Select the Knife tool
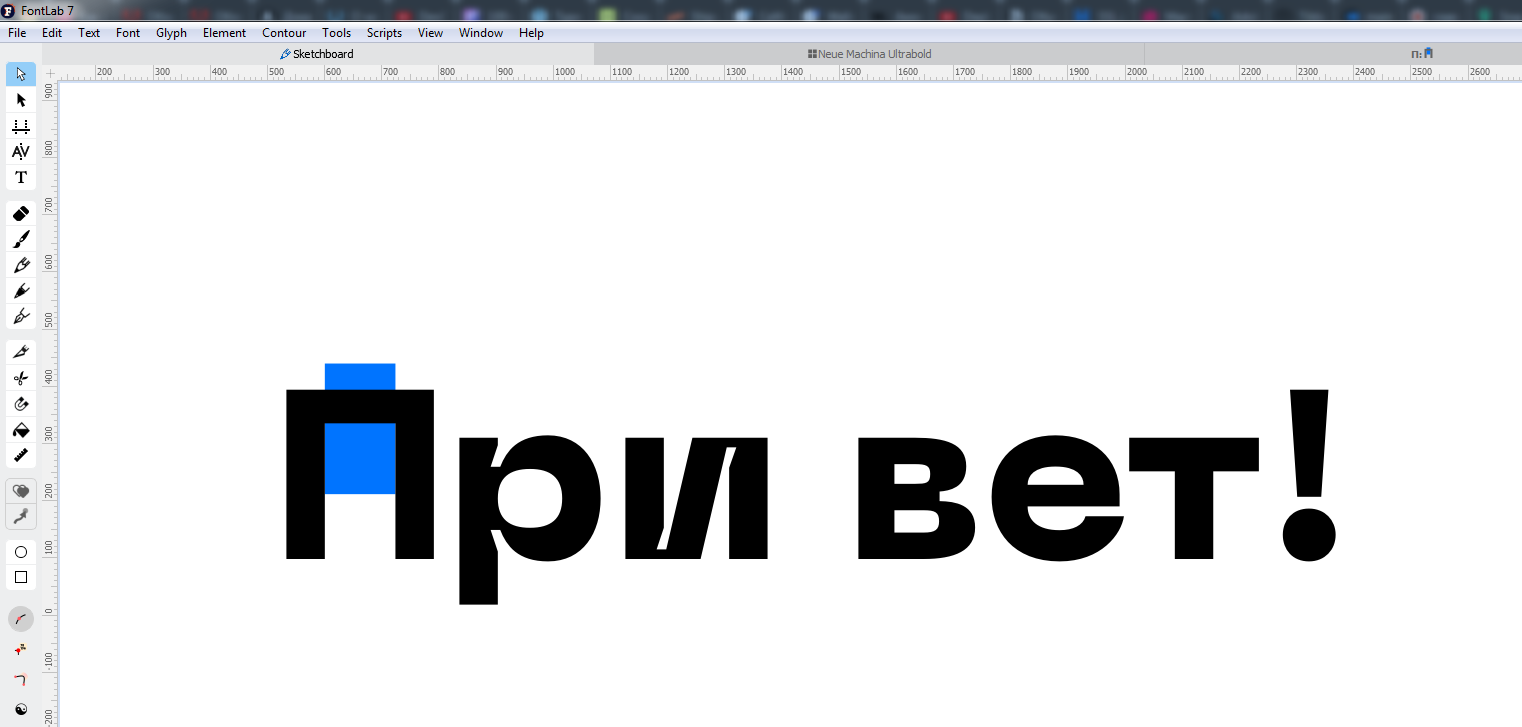1522x727 pixels. coord(21,352)
